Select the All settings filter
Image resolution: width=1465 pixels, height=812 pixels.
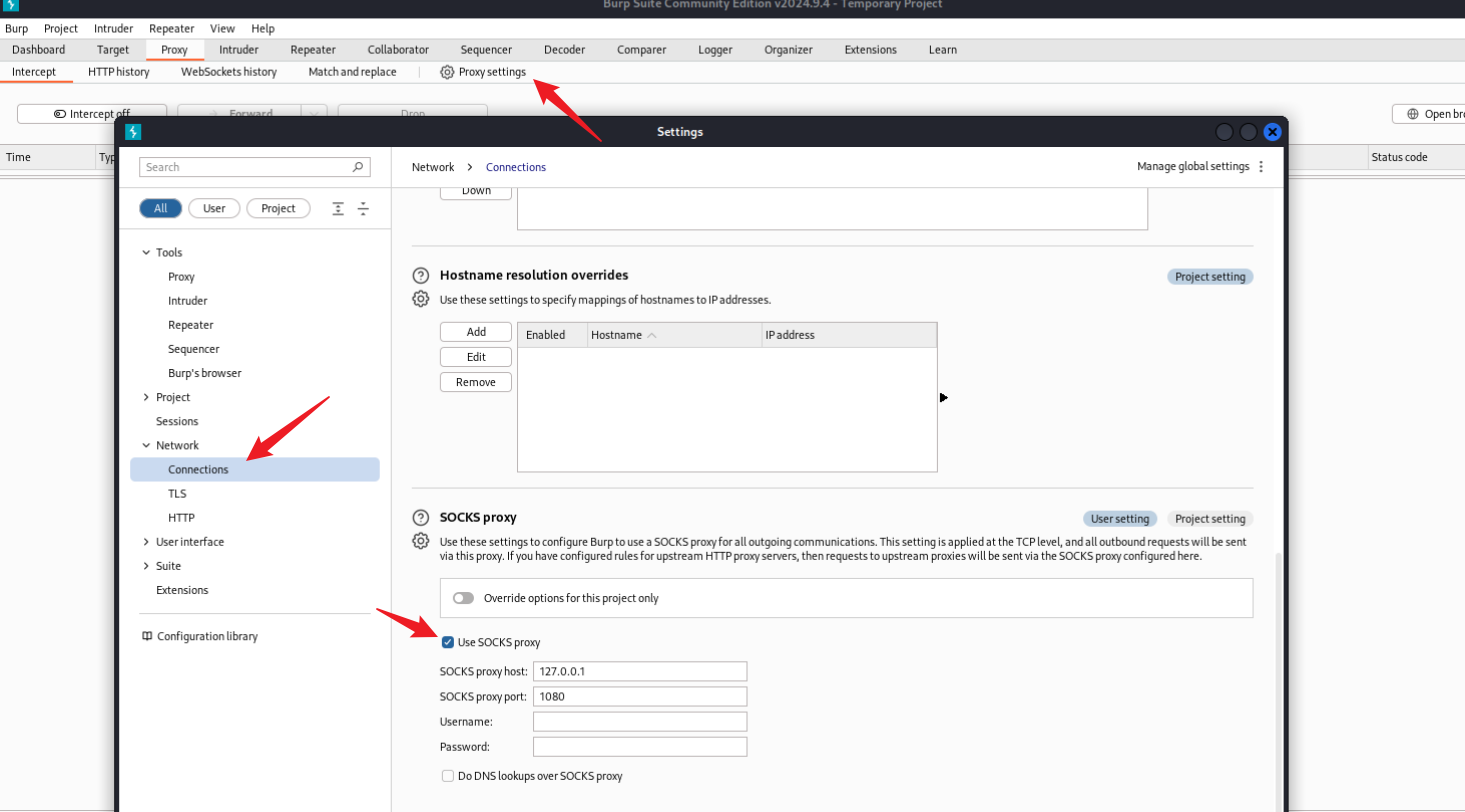[x=160, y=208]
